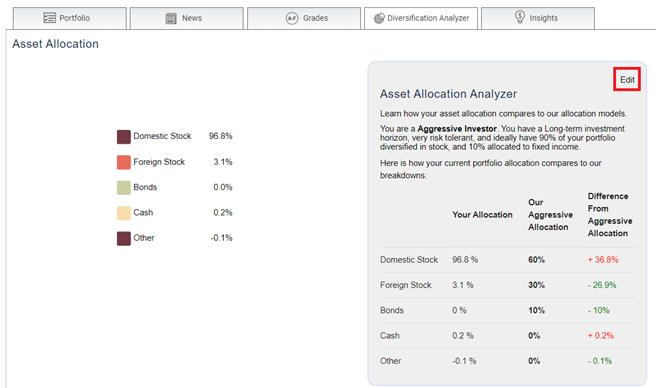The width and height of the screenshot is (656, 388).
Task: Click the 0.2 % allocation cell
Action: click(x=463, y=336)
